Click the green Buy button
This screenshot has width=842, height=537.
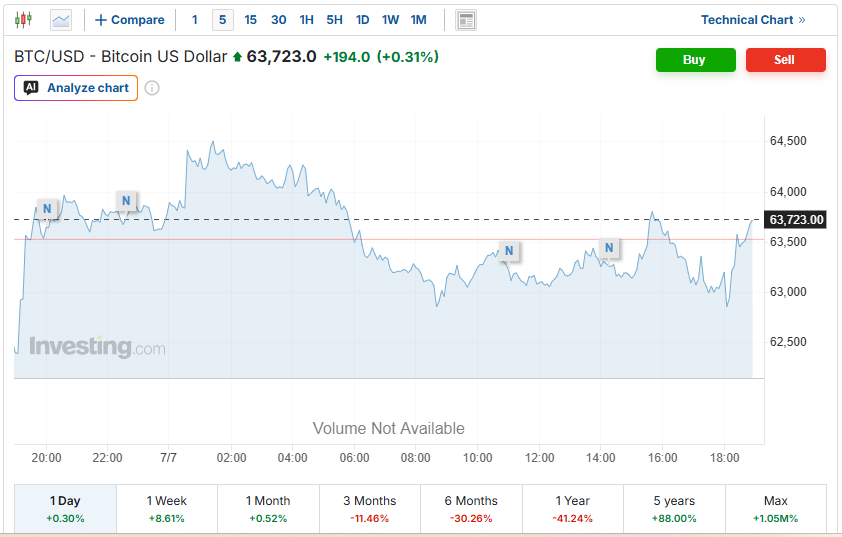coord(695,60)
